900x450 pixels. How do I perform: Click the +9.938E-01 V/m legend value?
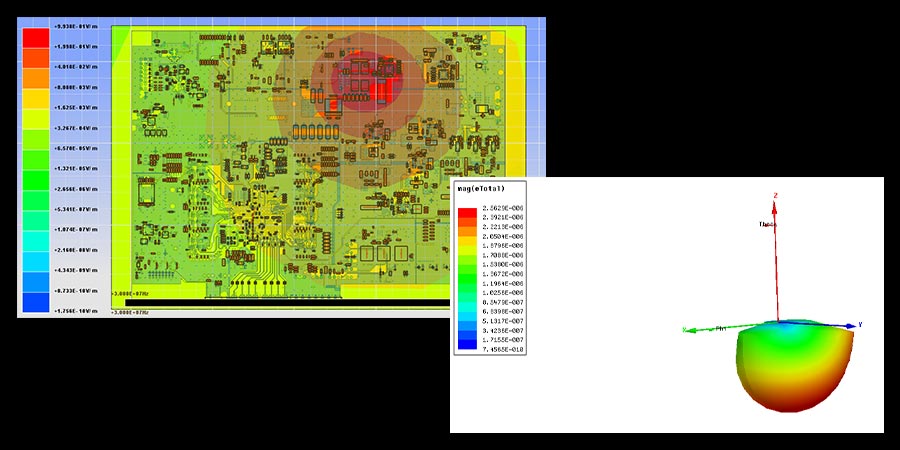click(x=78, y=26)
